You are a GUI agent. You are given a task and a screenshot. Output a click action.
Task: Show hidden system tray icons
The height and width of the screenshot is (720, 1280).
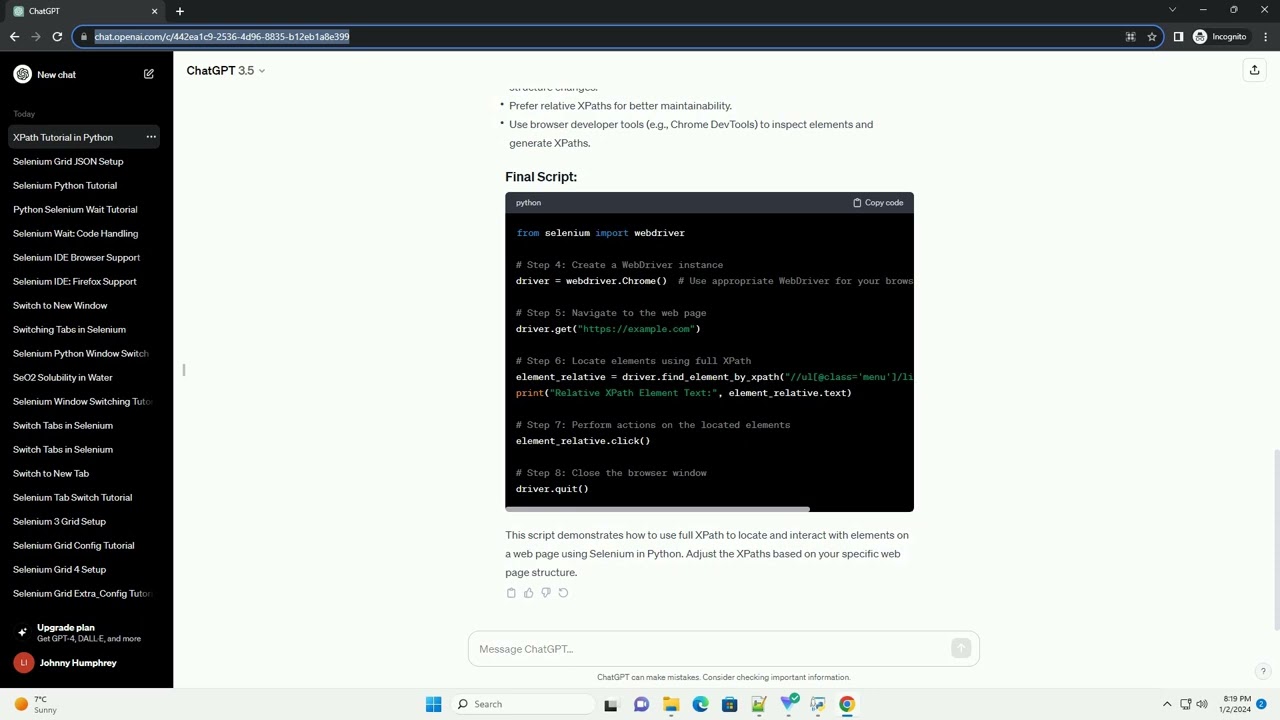coord(1166,704)
